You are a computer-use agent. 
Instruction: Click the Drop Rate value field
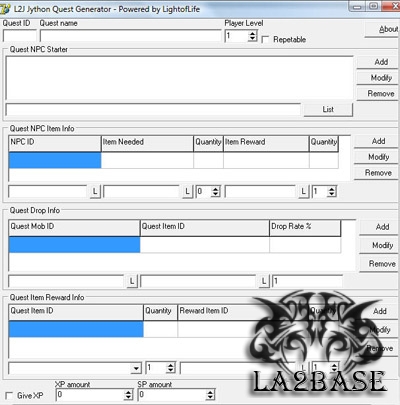coord(307,281)
